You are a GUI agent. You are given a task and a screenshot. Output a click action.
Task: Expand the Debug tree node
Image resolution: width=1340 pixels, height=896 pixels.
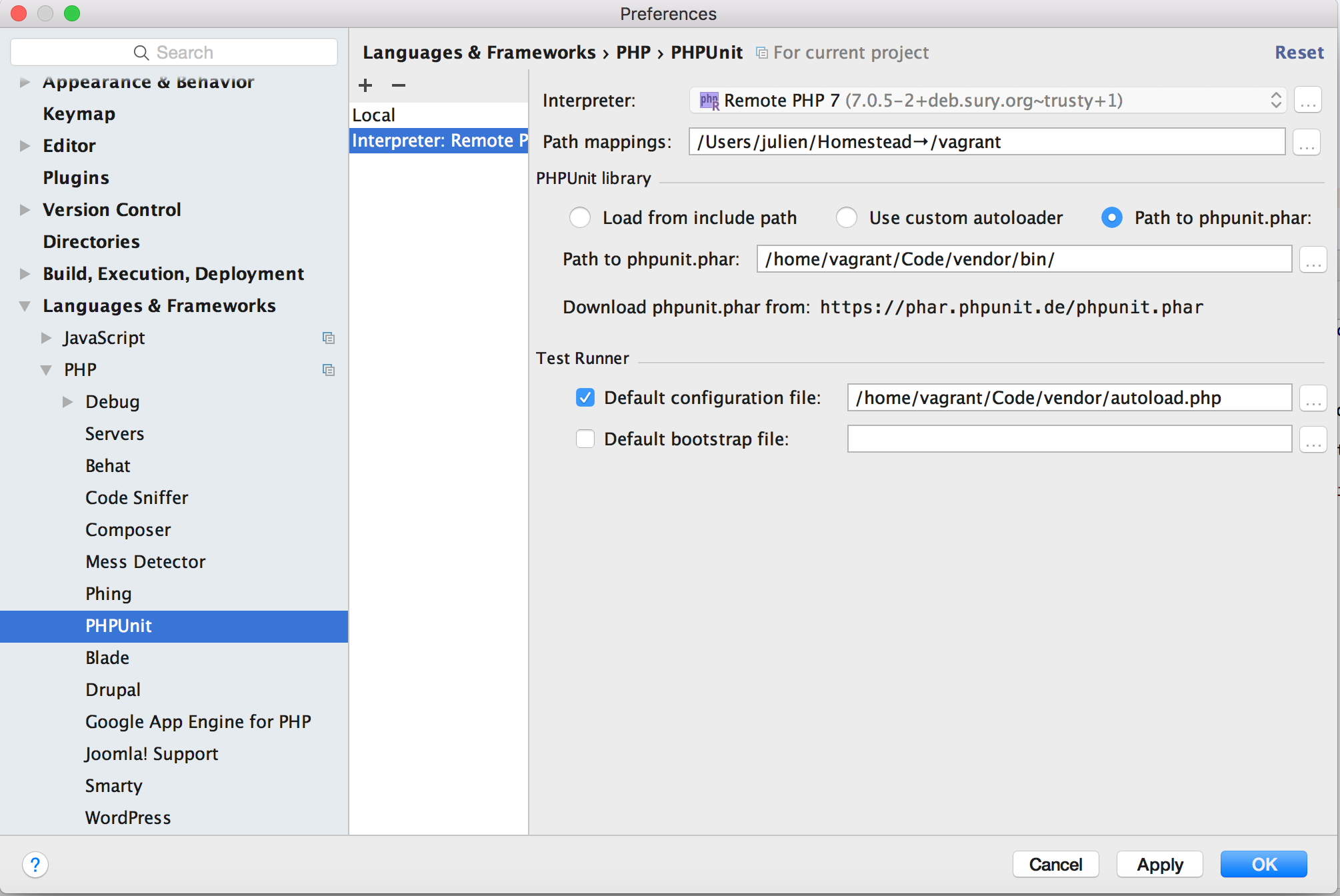67,402
